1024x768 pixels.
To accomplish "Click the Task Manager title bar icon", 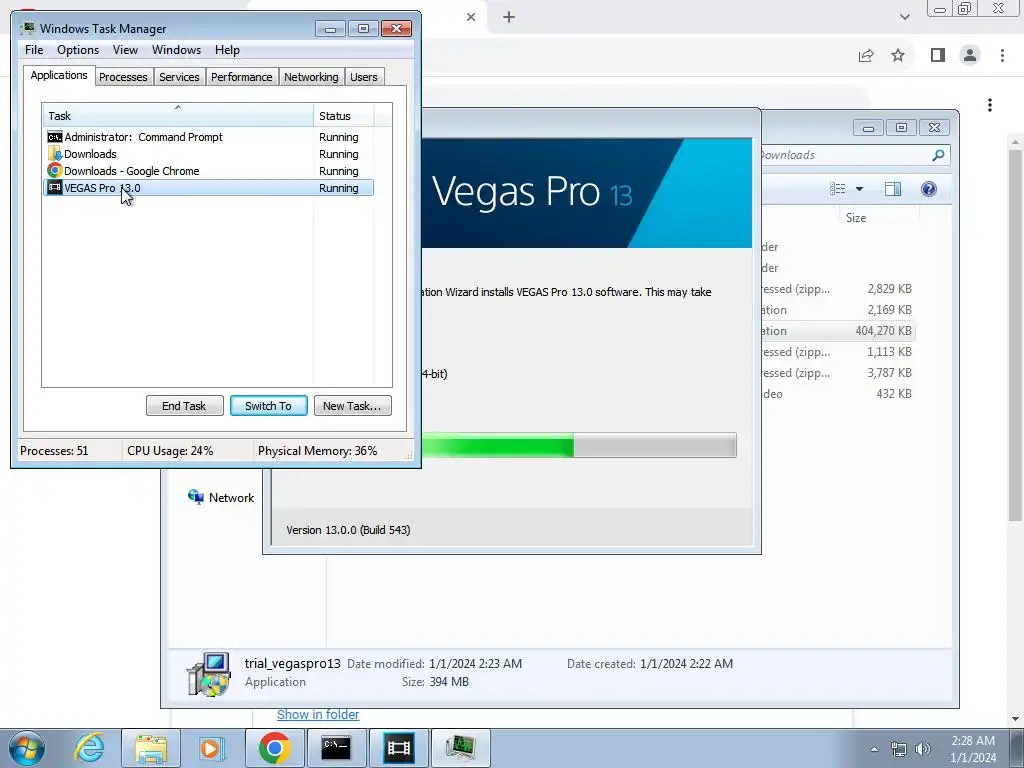I will pyautogui.click(x=27, y=28).
